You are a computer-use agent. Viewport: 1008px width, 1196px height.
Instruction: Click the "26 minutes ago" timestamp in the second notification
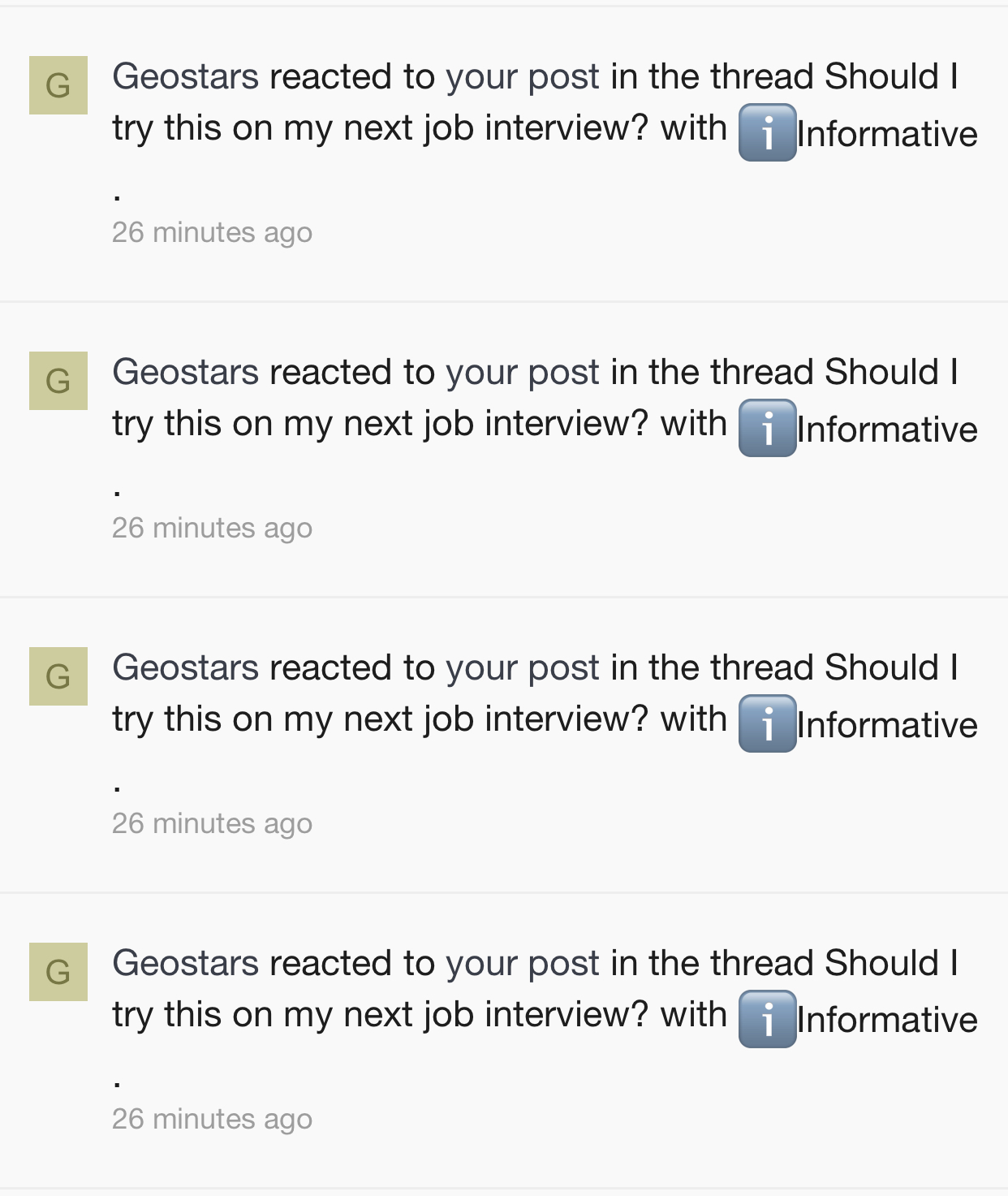pos(212,529)
